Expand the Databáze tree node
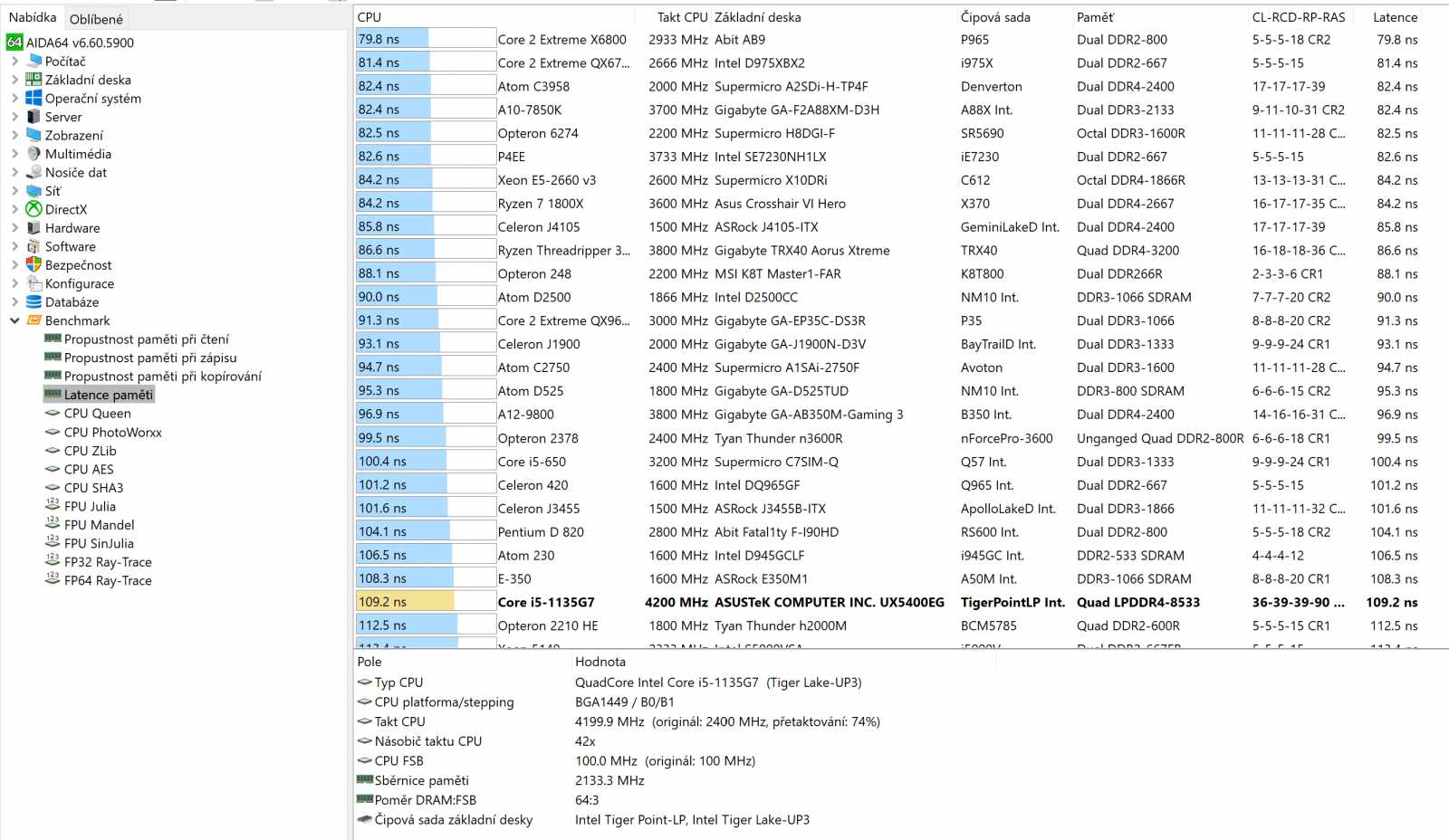The width and height of the screenshot is (1449, 840). 14,302
